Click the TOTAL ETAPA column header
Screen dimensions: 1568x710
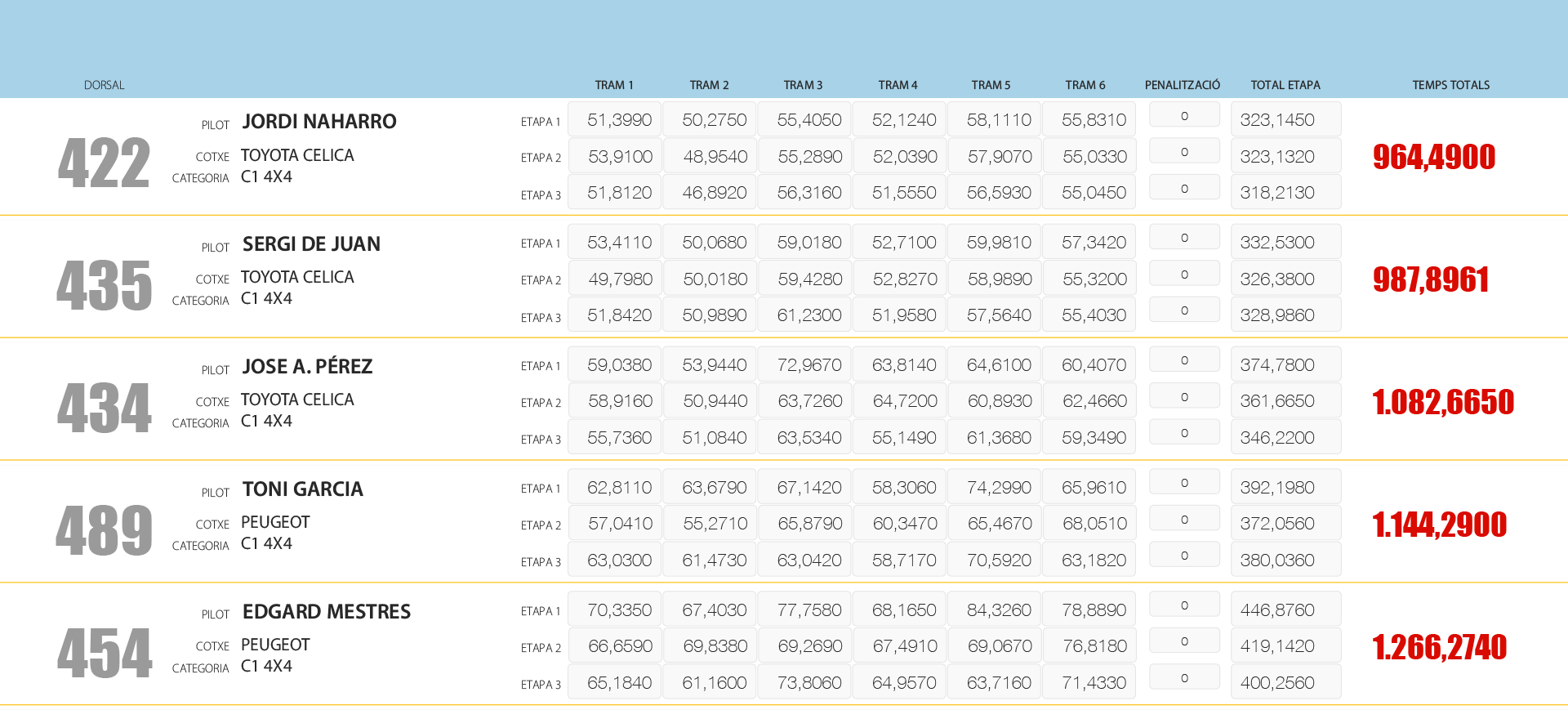(x=1285, y=85)
